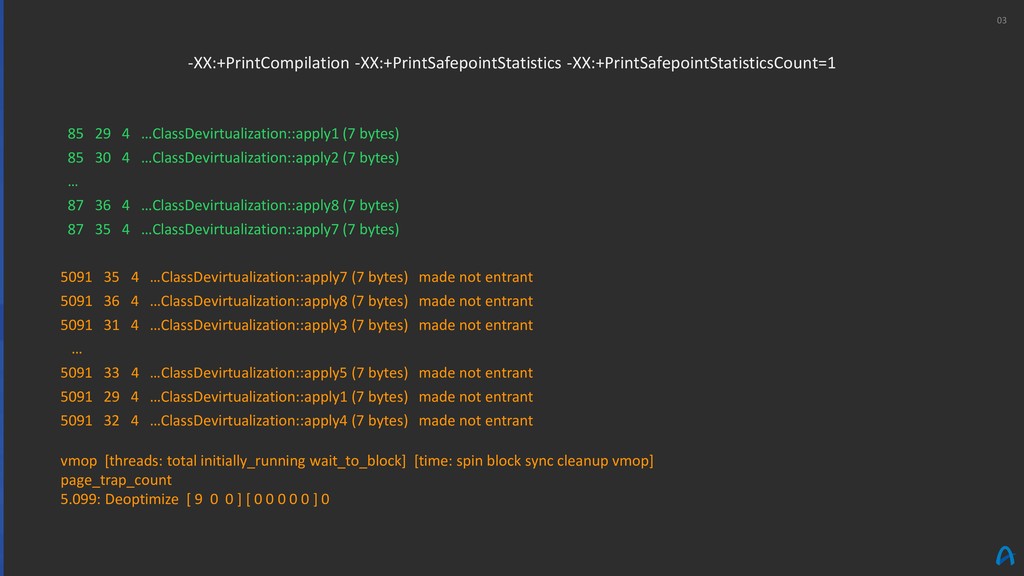Image resolution: width=1024 pixels, height=576 pixels.
Task: Select orange apply3 made not entrant line
Action: [296, 325]
